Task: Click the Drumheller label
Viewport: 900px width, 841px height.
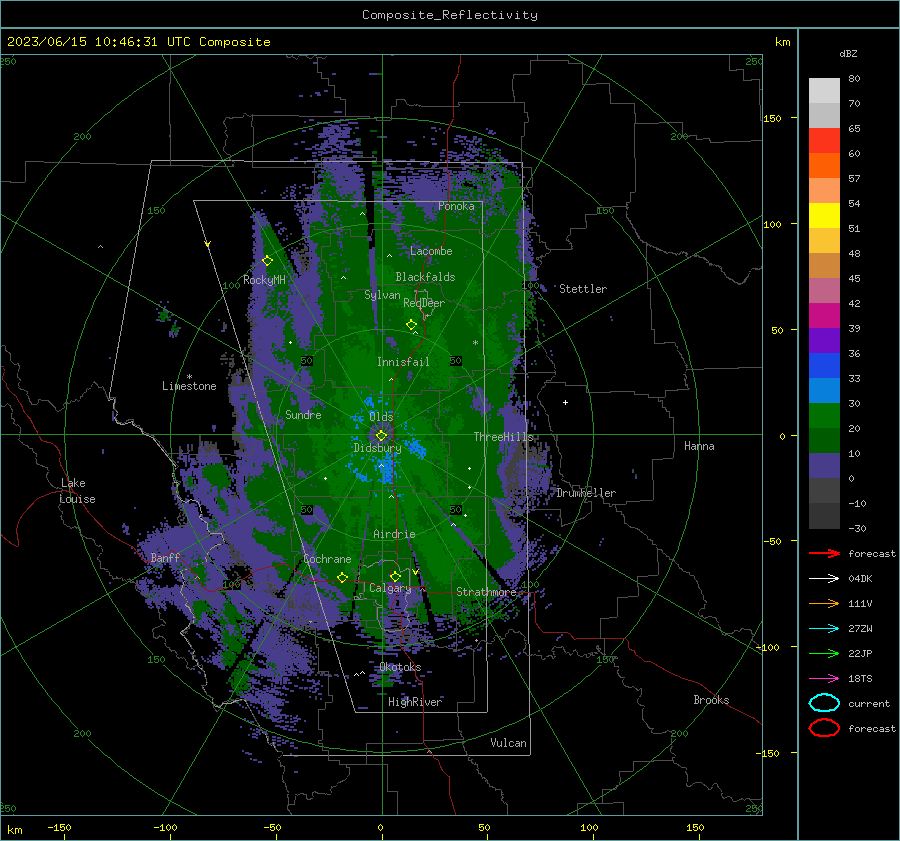Action: (x=586, y=493)
